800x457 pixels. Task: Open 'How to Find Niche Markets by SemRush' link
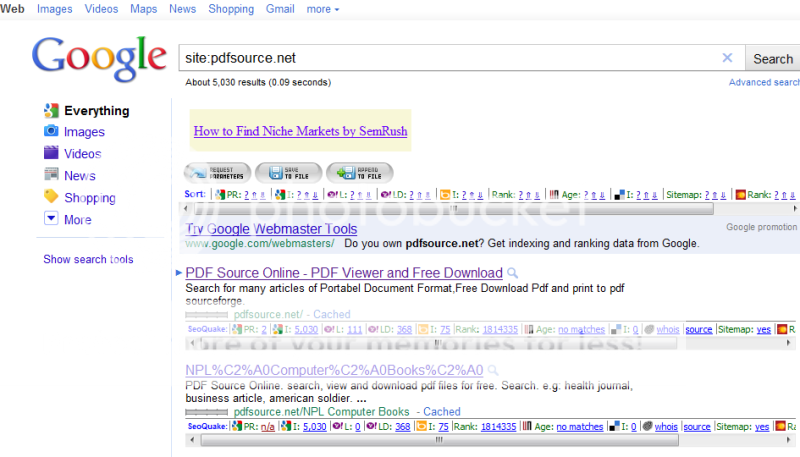[301, 131]
